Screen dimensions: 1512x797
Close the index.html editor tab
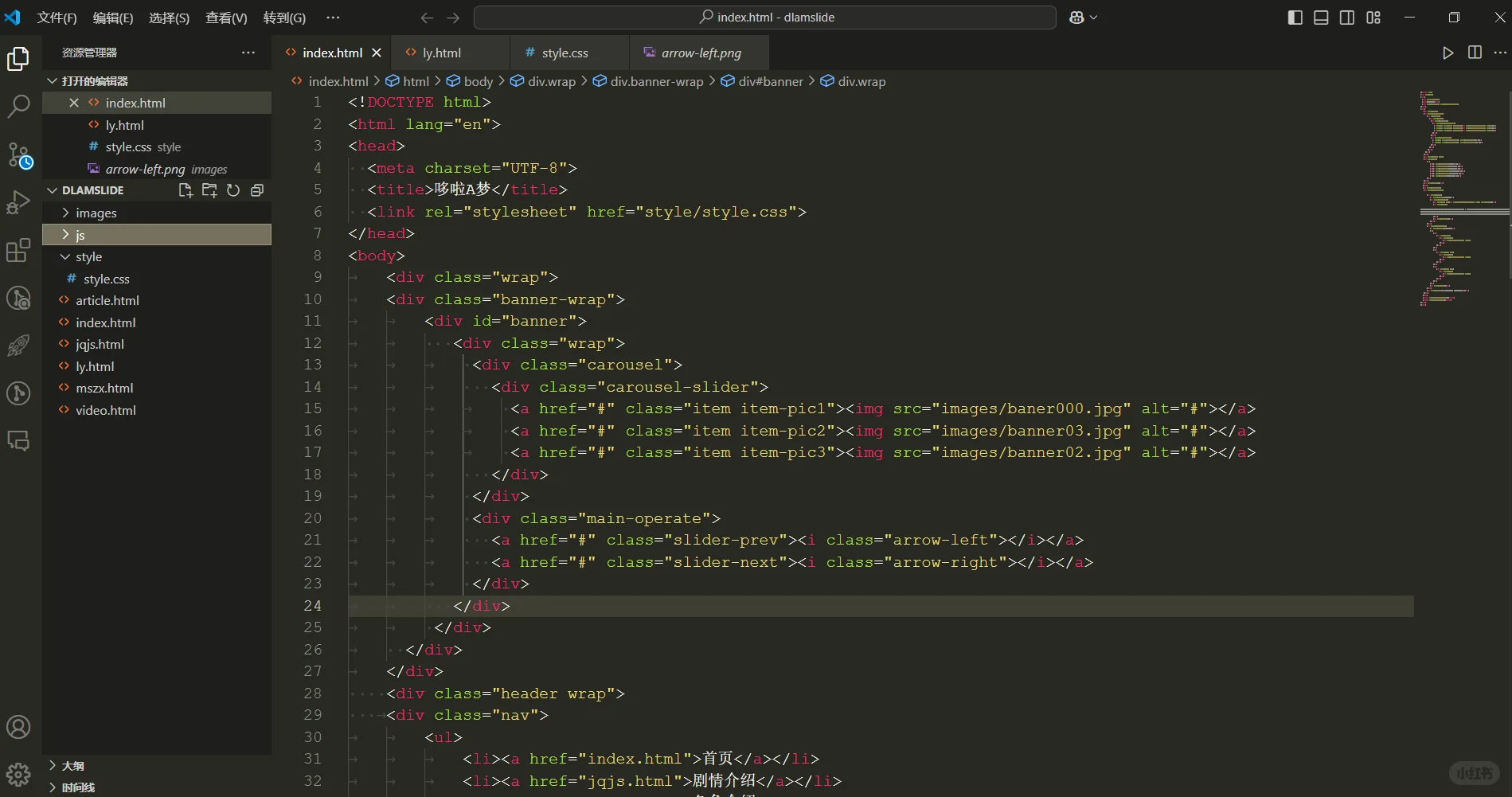(x=377, y=53)
